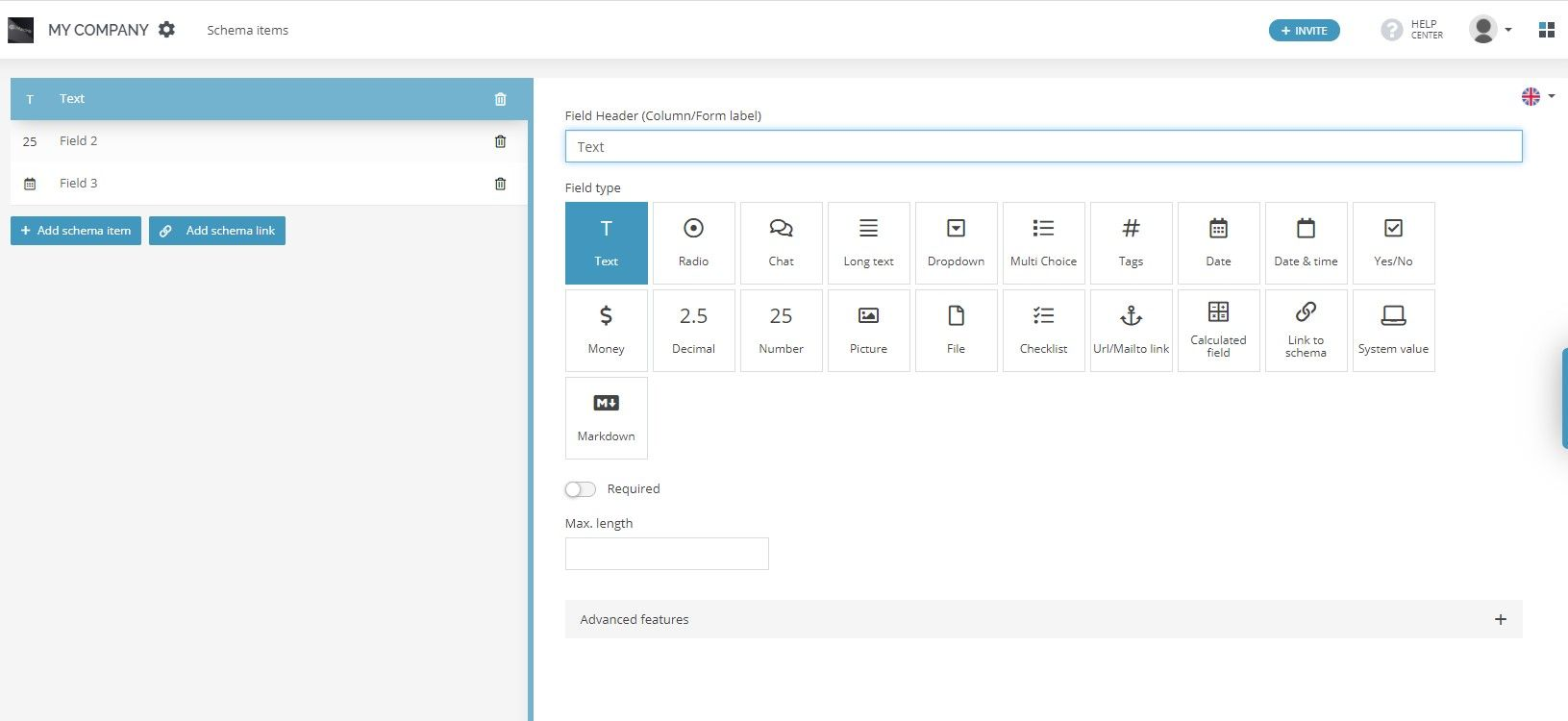Image resolution: width=1568 pixels, height=721 pixels.
Task: Open the language flag dropdown
Action: (1537, 96)
